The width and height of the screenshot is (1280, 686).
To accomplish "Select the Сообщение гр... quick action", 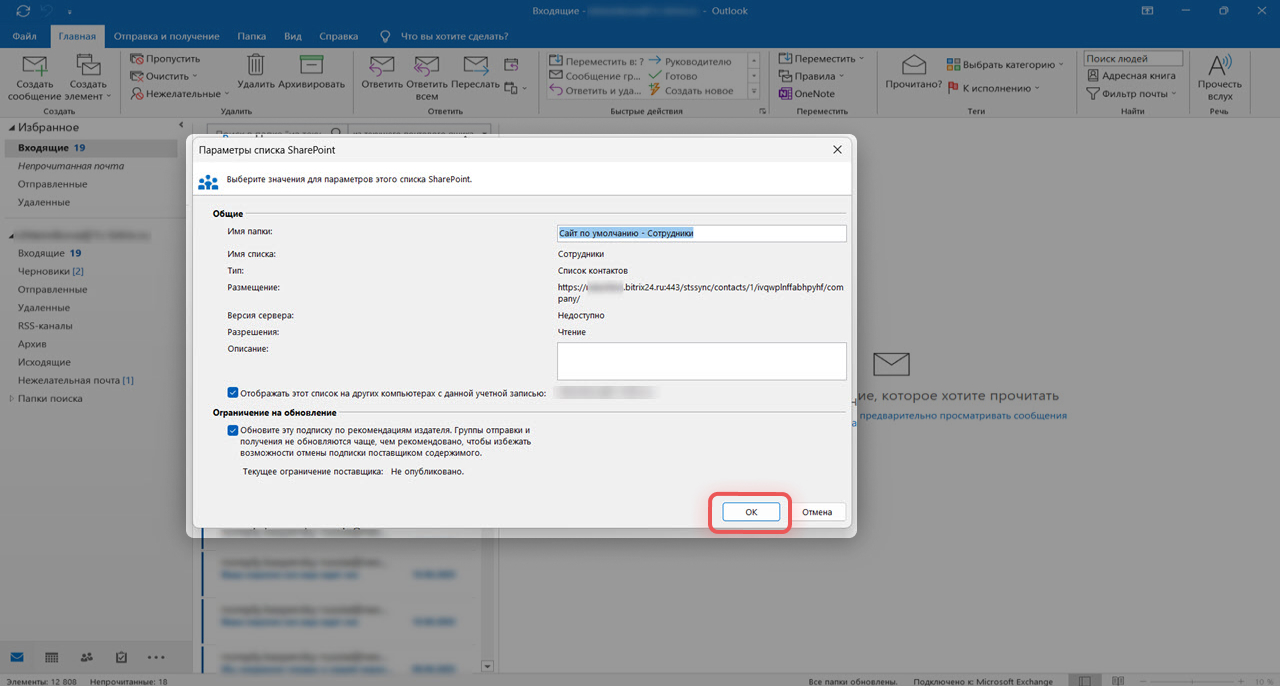I will 595,75.
